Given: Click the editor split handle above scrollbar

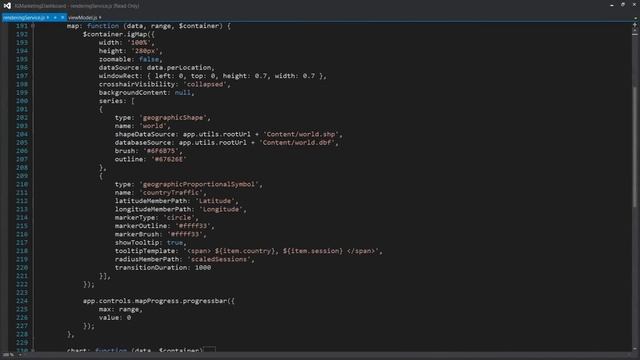Looking at the screenshot, I should (x=635, y=24).
